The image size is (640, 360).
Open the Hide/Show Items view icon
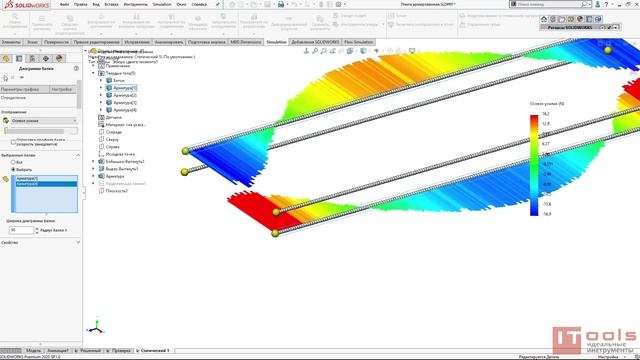click(377, 51)
